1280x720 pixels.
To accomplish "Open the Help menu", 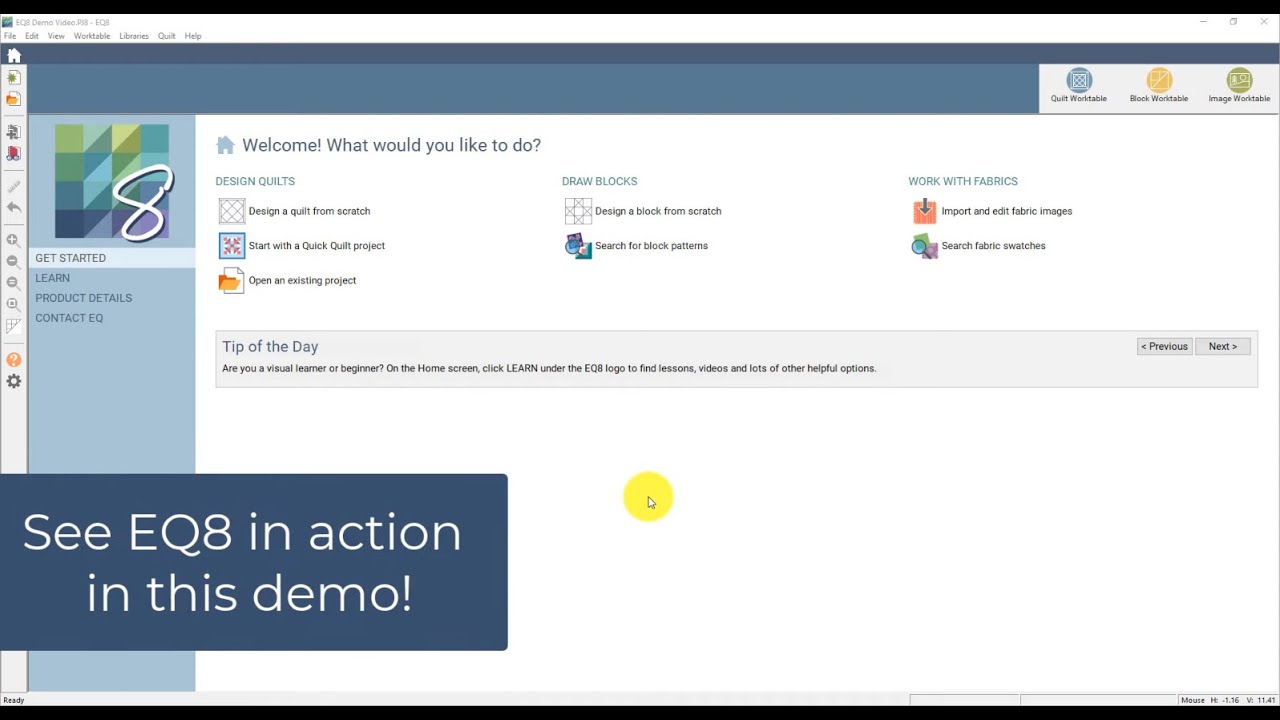I will (x=193, y=36).
